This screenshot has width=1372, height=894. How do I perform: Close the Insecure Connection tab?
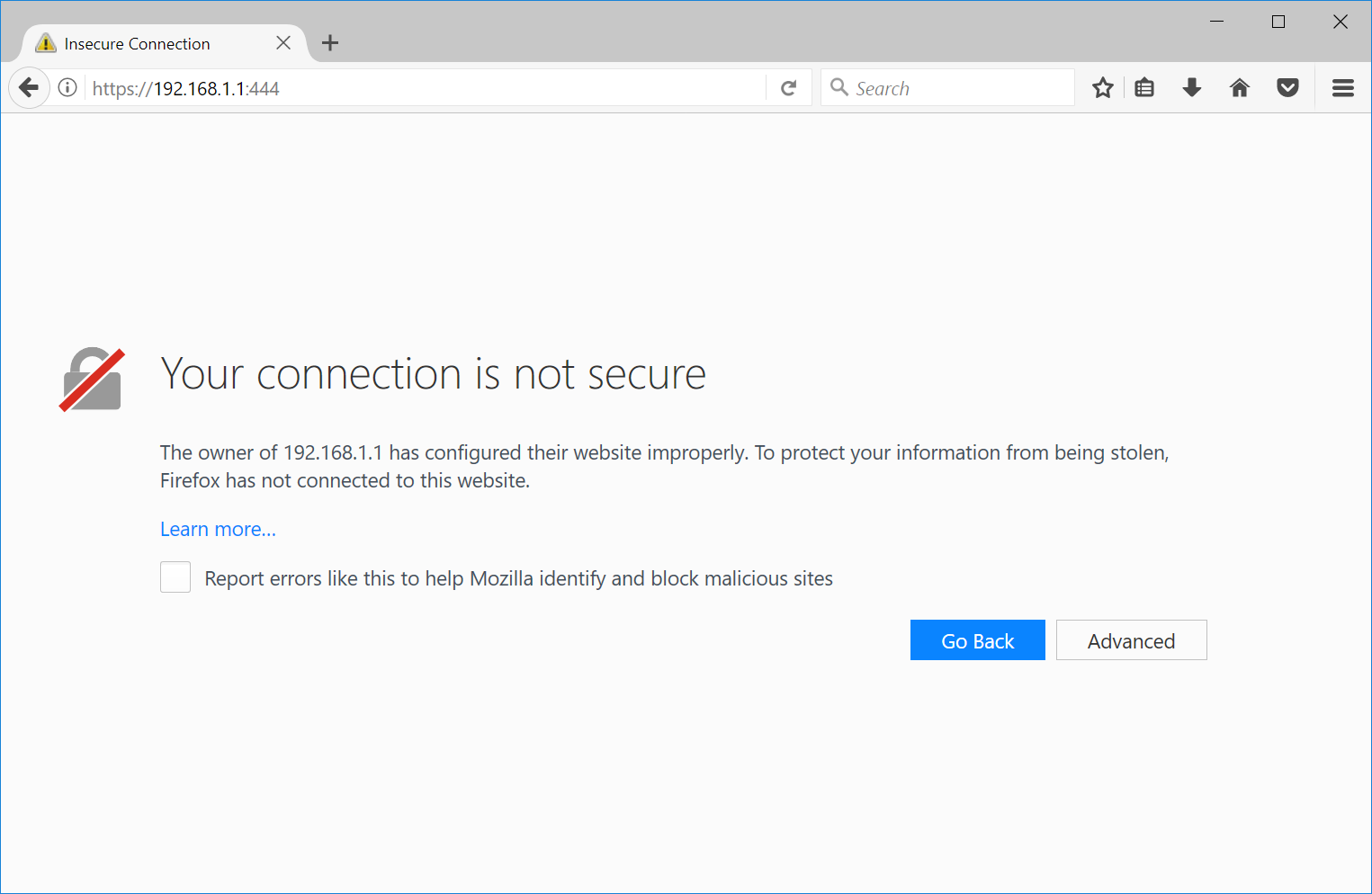coord(283,43)
